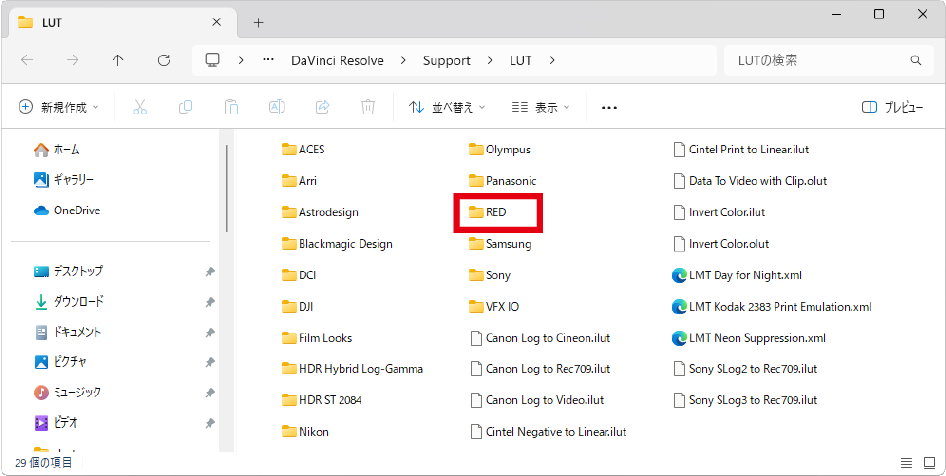Open the 表示 view options dropdown

540,107
